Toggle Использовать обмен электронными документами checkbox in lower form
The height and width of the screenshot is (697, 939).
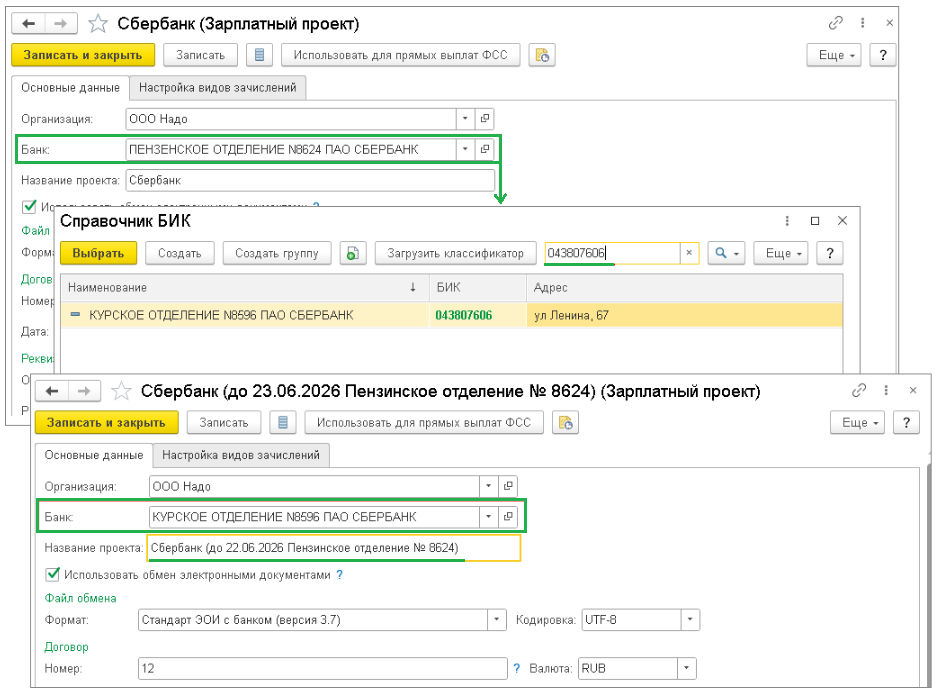tap(52, 574)
